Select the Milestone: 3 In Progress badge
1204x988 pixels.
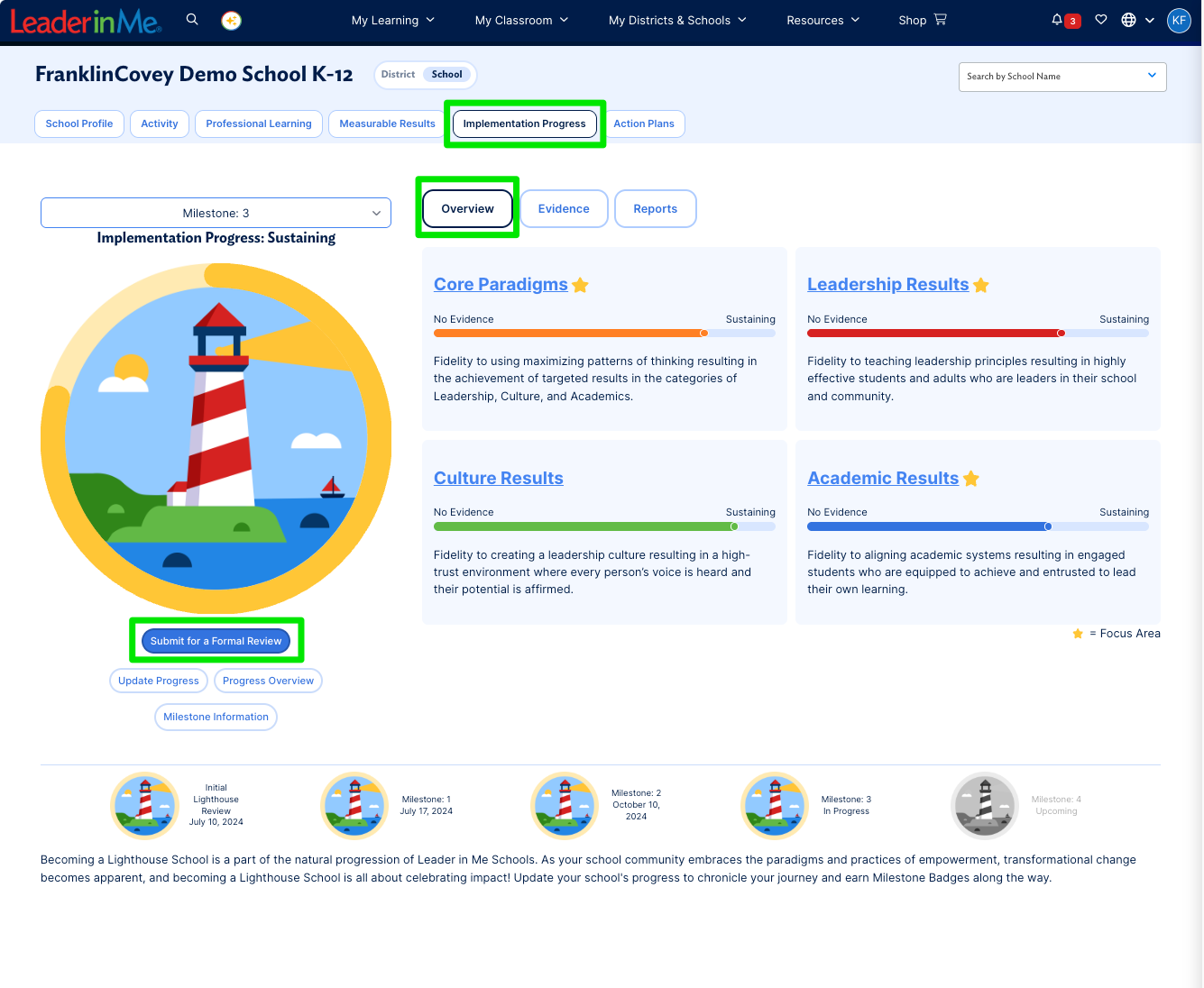775,805
